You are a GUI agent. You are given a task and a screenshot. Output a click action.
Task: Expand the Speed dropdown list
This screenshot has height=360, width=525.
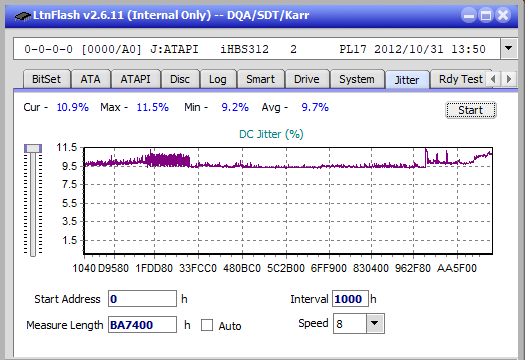pos(375,323)
